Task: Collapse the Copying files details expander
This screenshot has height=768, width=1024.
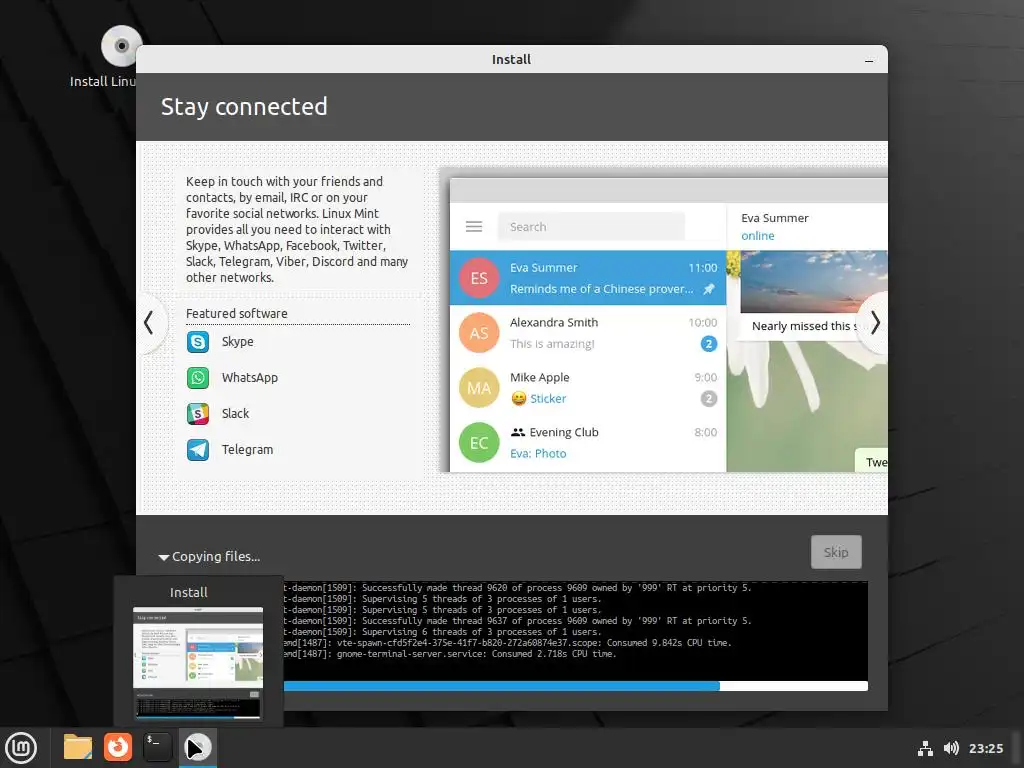Action: 163,557
